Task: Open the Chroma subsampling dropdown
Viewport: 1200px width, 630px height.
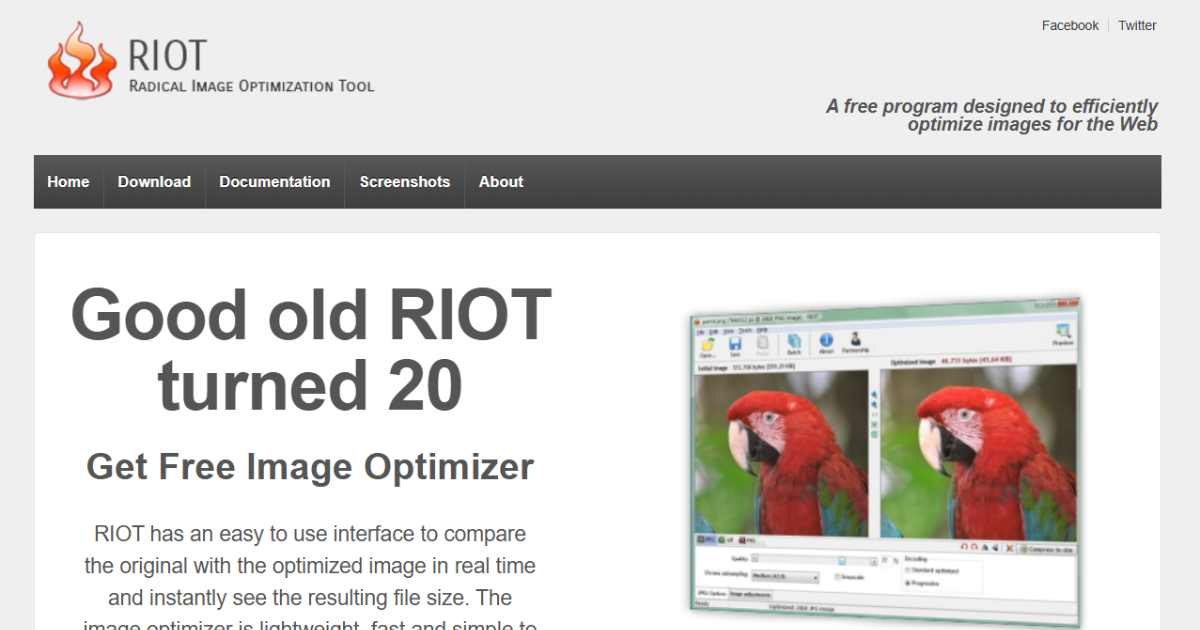Action: pos(785,577)
